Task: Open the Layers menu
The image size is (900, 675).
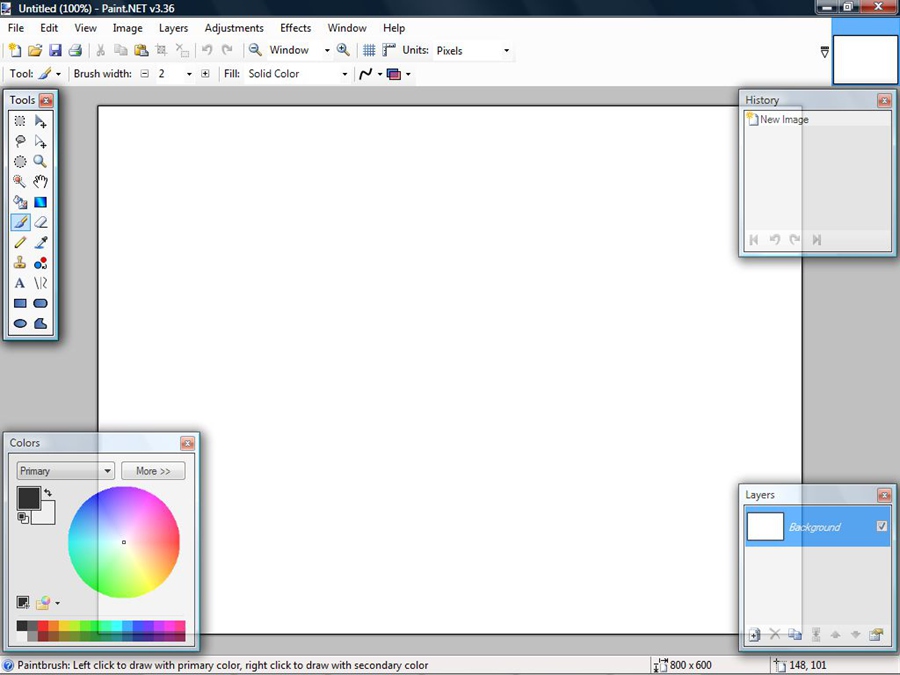Action: tap(173, 28)
